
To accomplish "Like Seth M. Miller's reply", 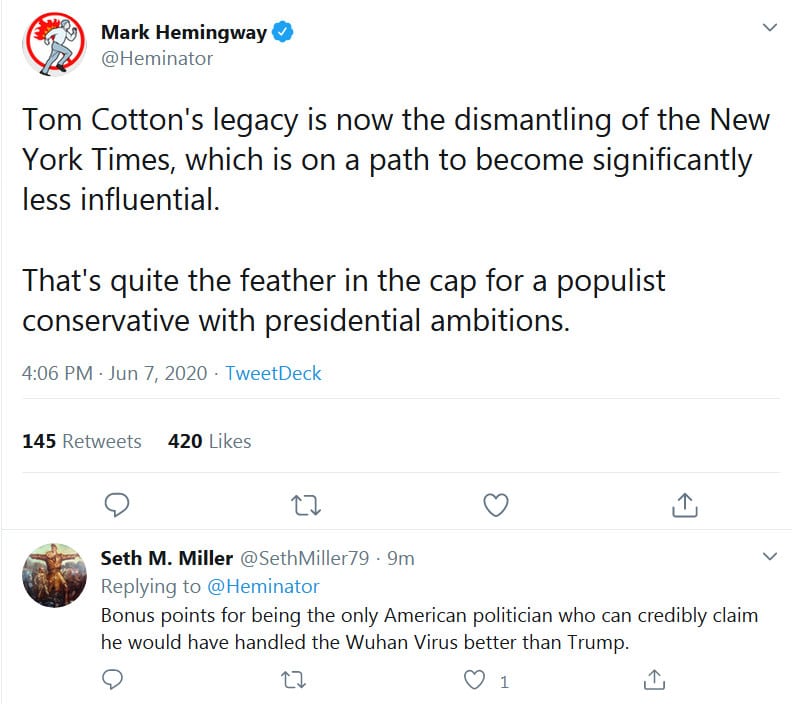I will click(x=475, y=680).
